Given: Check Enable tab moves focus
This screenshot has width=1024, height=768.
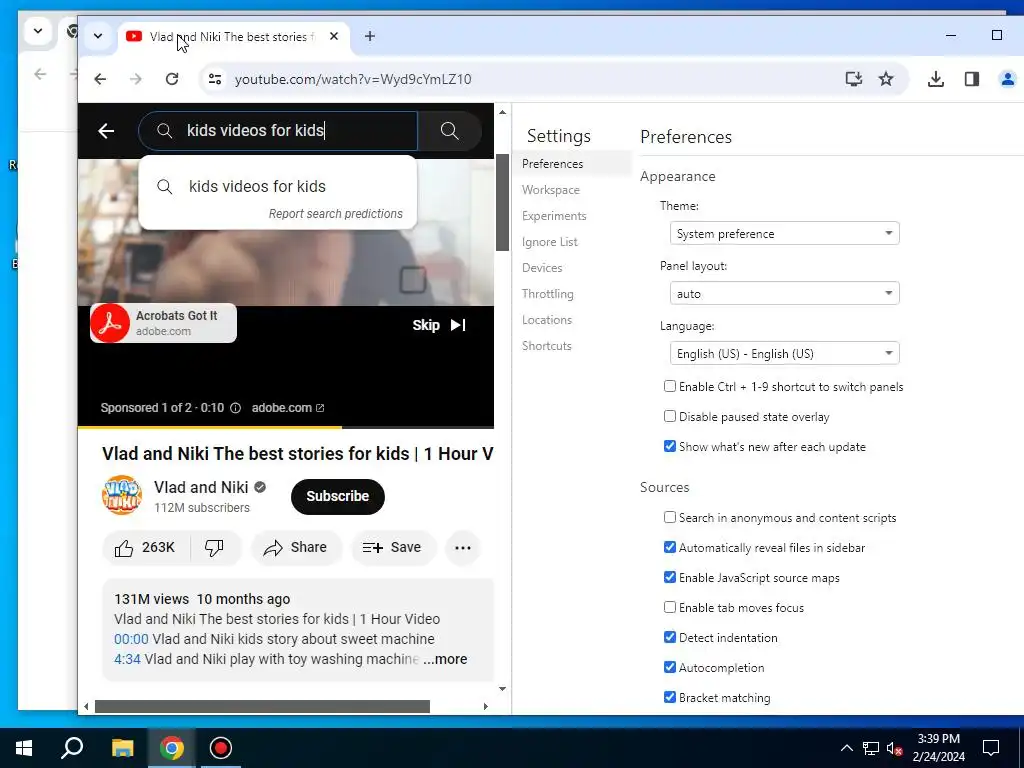Looking at the screenshot, I should tap(669, 607).
